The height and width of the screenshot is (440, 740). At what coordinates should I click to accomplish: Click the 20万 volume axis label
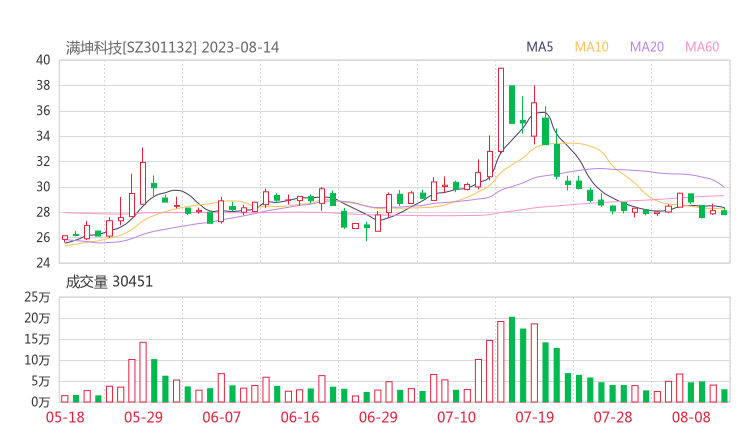click(x=37, y=319)
